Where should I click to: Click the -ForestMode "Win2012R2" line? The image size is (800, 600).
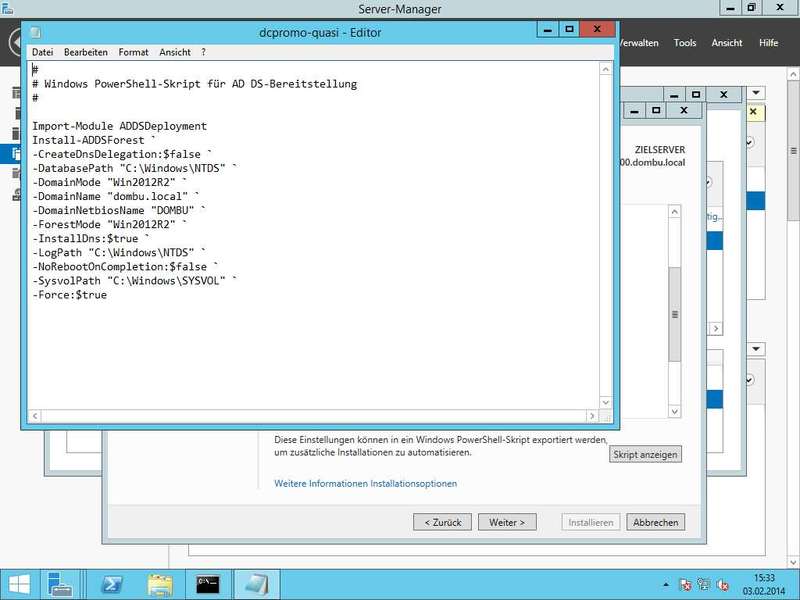pyautogui.click(x=110, y=224)
